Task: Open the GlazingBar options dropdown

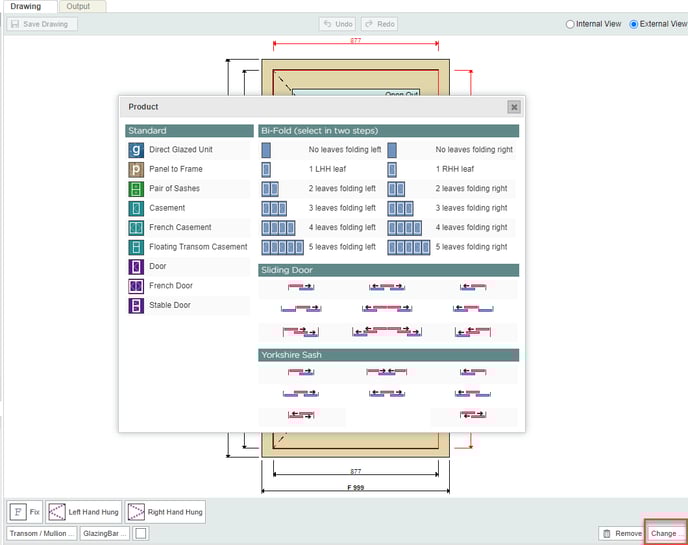Action: (105, 533)
